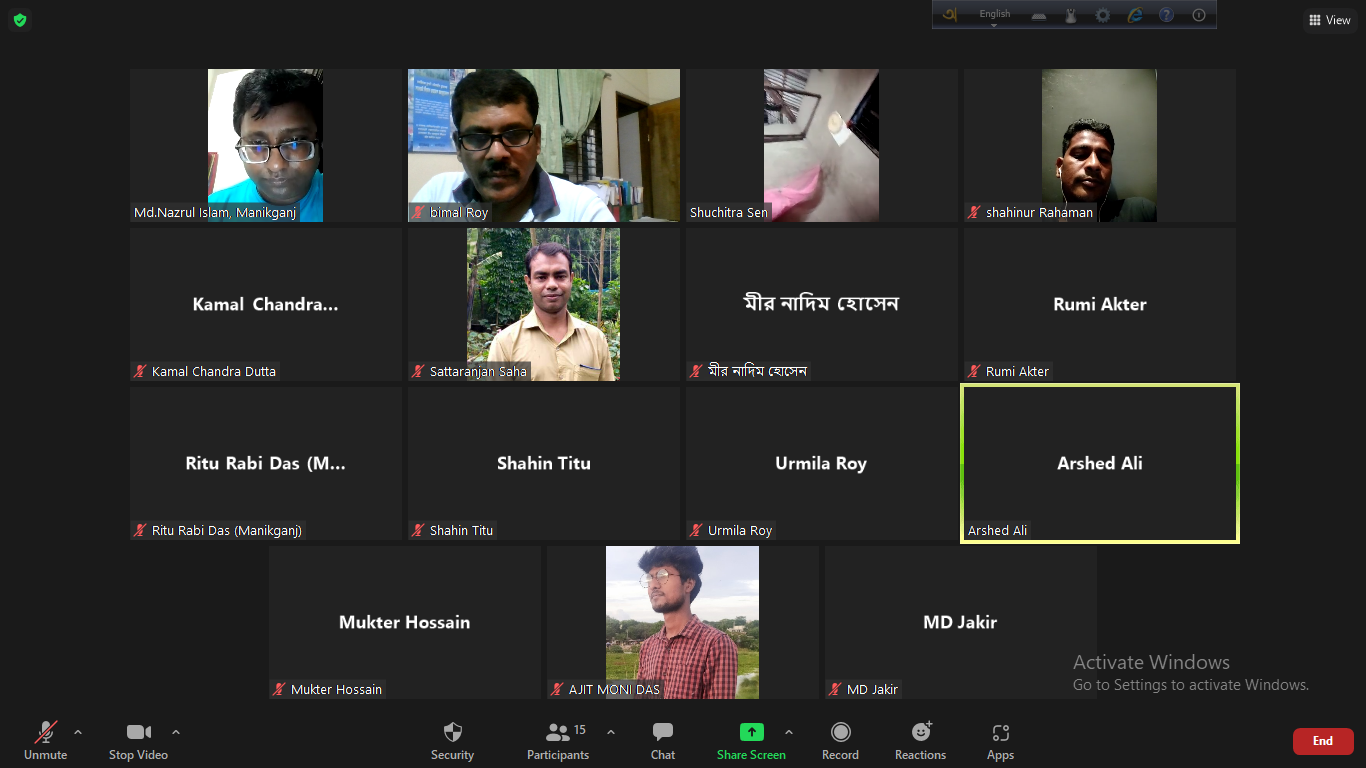
Task: Click the Avro exit power icon
Action: 1199,15
